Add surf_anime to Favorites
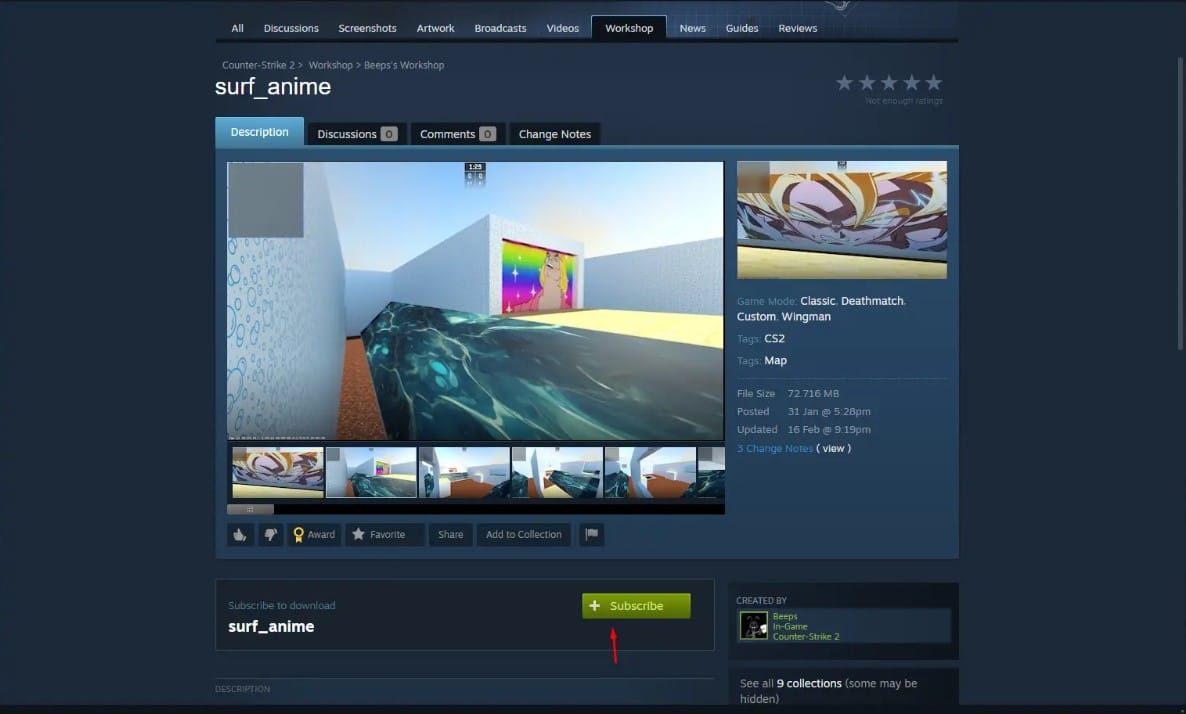This screenshot has height=714, width=1186. pyautogui.click(x=385, y=535)
